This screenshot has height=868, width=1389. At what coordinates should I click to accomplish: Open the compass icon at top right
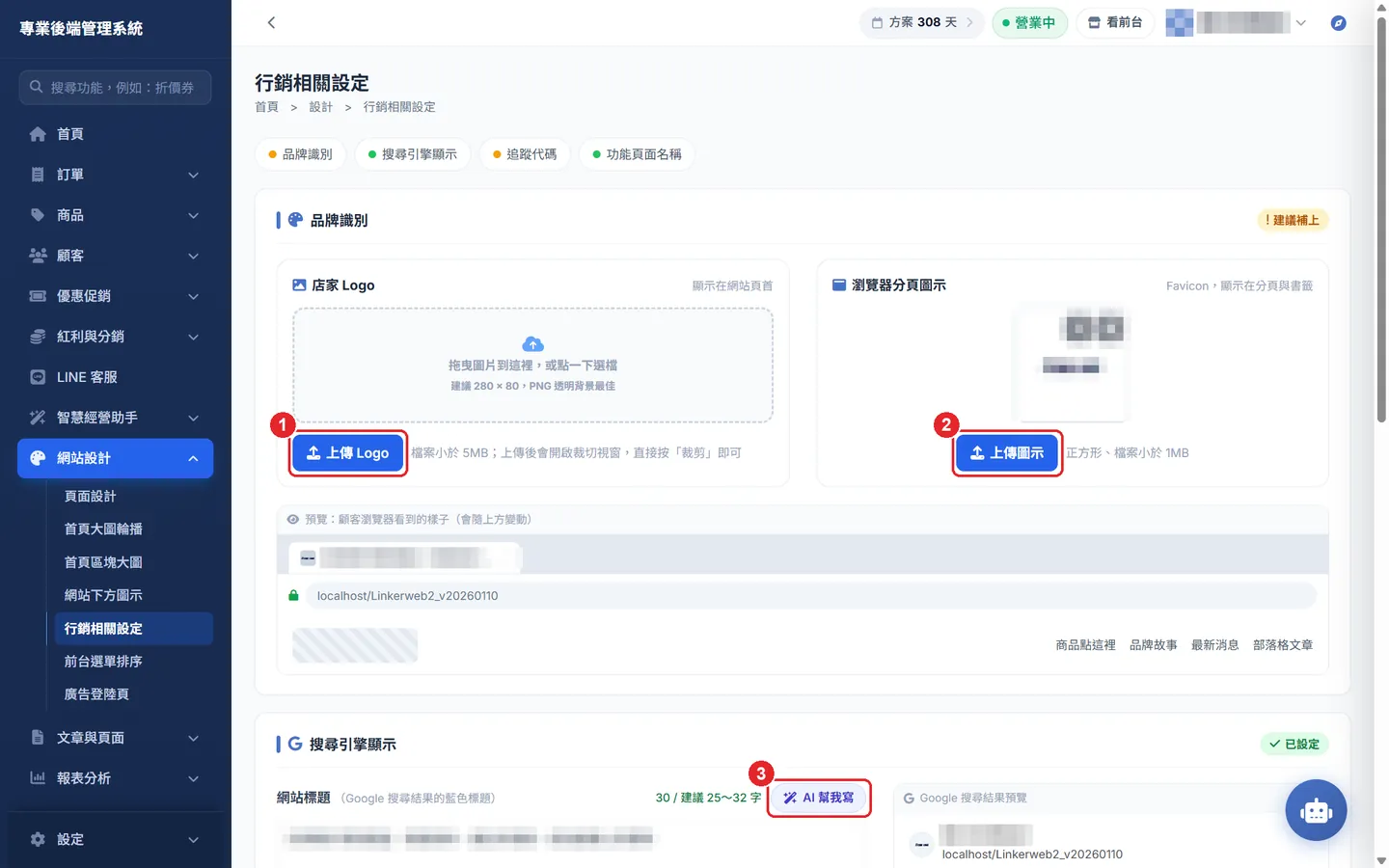[x=1338, y=22]
